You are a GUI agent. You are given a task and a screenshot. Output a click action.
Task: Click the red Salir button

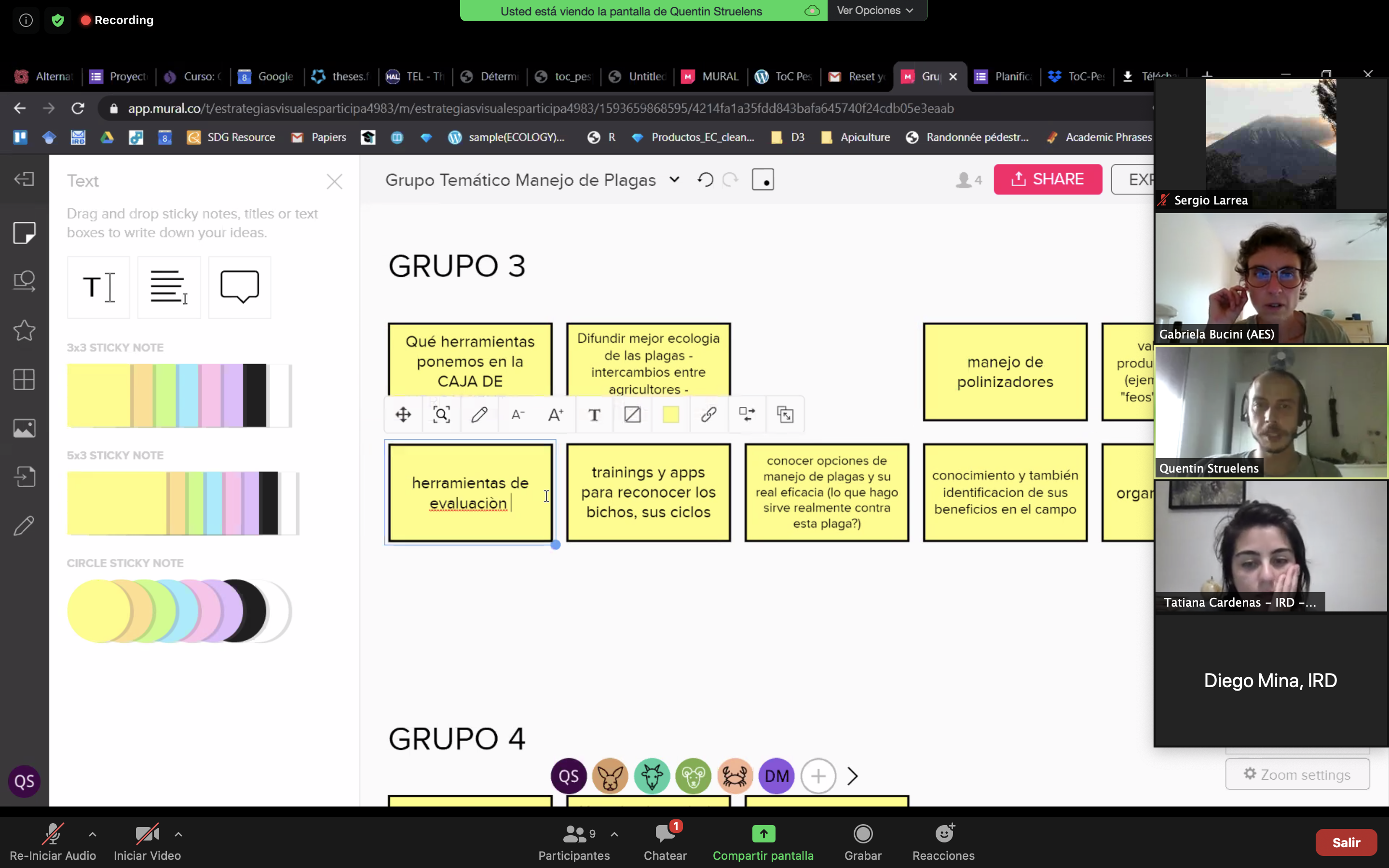coord(1346,842)
